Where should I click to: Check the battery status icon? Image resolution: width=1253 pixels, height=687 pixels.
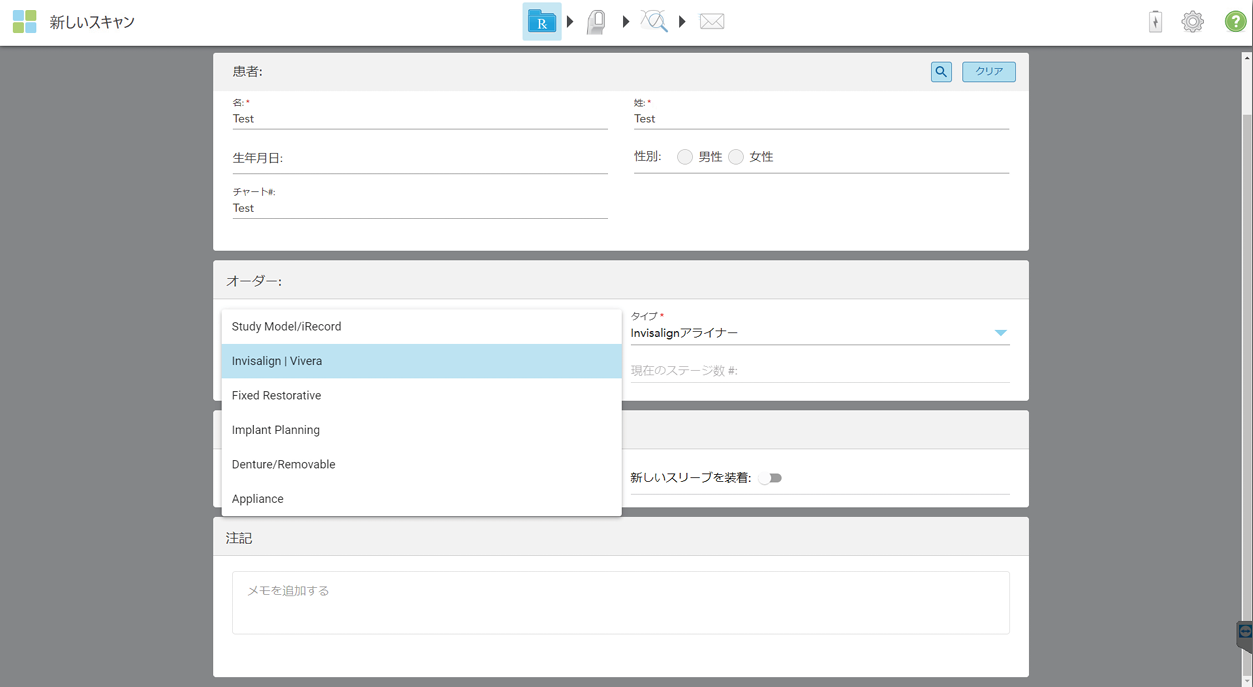click(x=1155, y=22)
